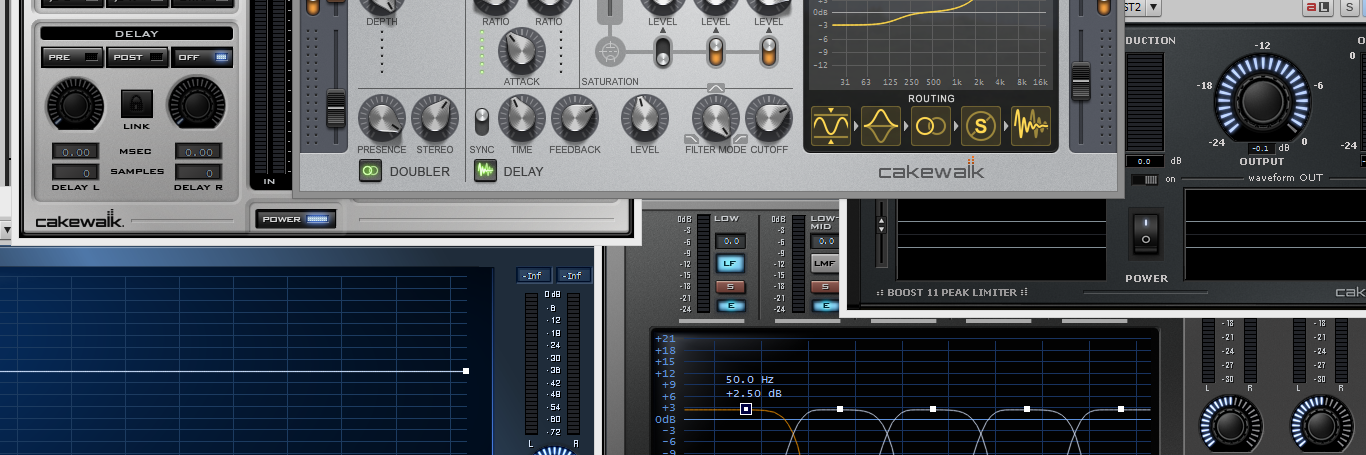
Task: Click the white handle ending the blue graph line
Action: (x=466, y=371)
